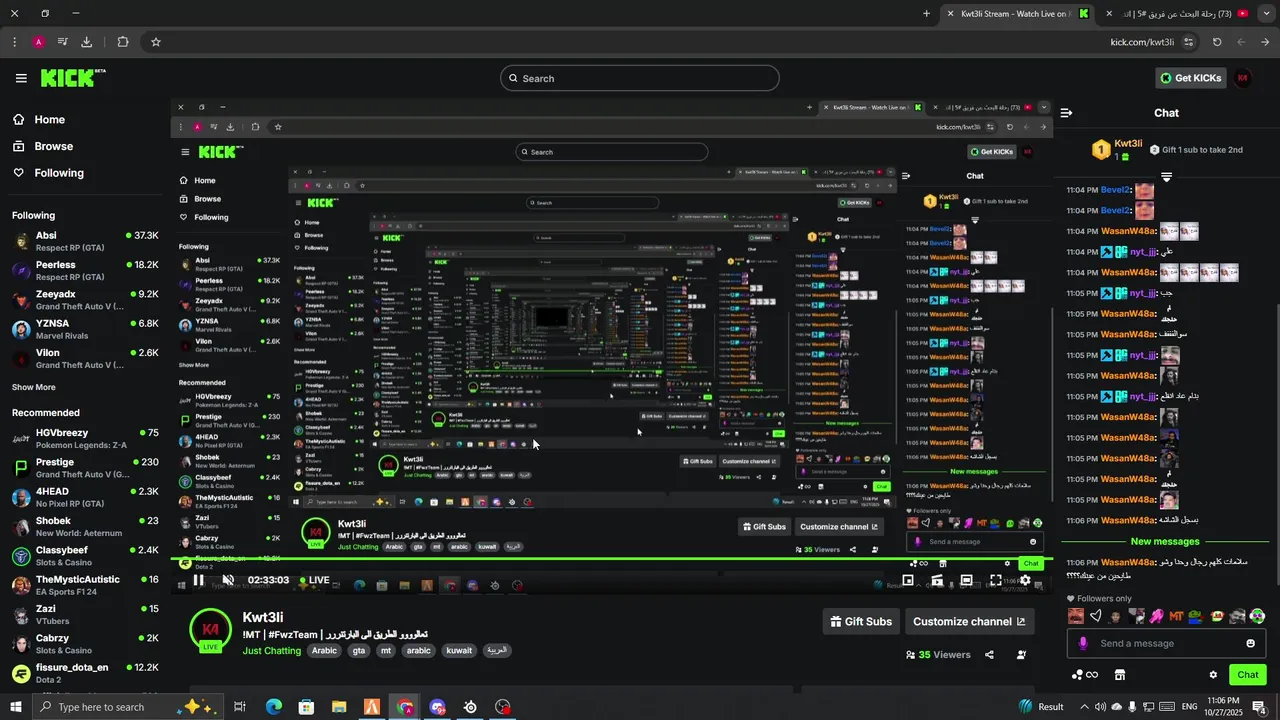Open HGVbreezy recommended channel
This screenshot has height=720, width=1280.
pyautogui.click(x=85, y=438)
